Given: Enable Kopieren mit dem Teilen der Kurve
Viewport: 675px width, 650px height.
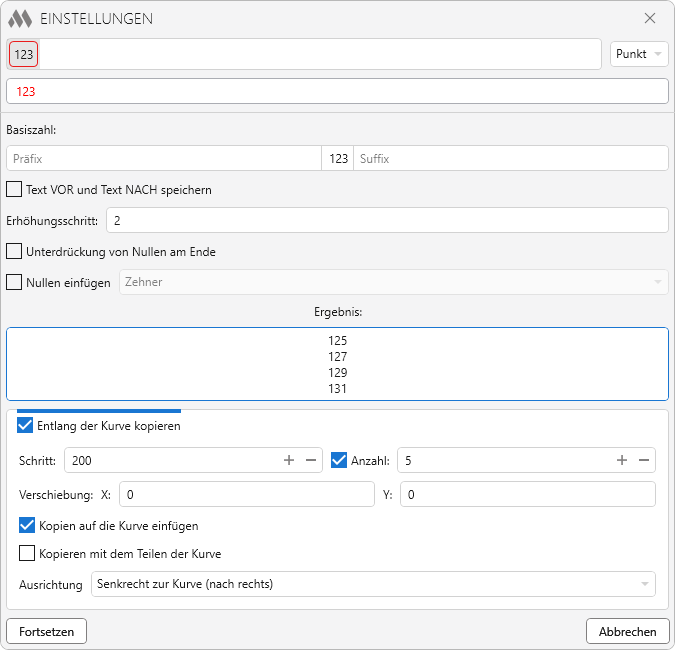Looking at the screenshot, I should pyautogui.click(x=27, y=553).
